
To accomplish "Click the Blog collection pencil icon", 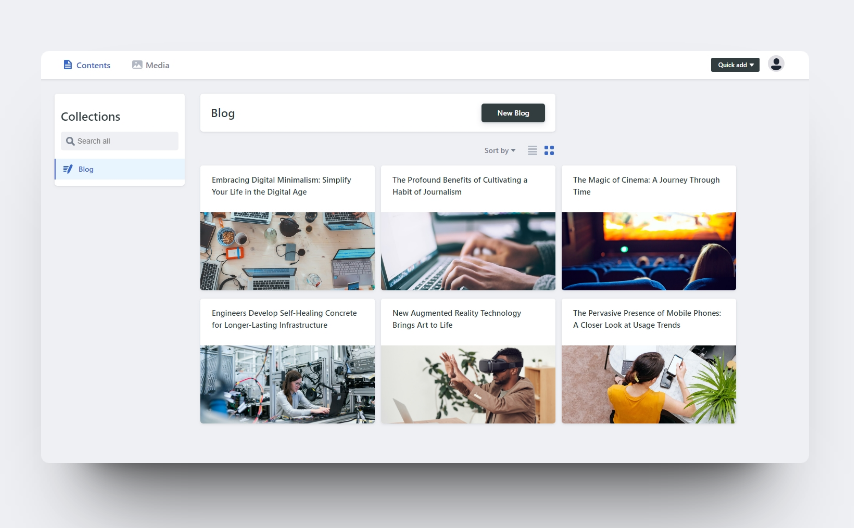I will 68,169.
